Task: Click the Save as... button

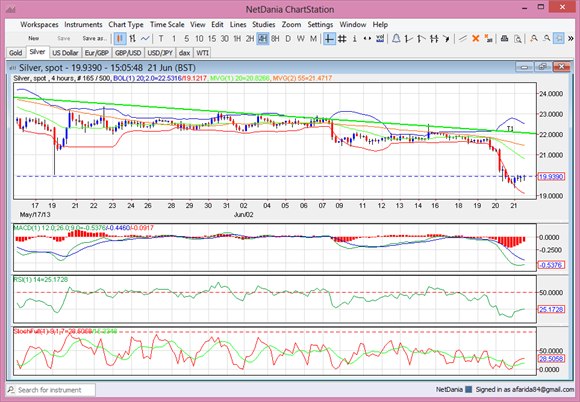Action: [x=95, y=38]
